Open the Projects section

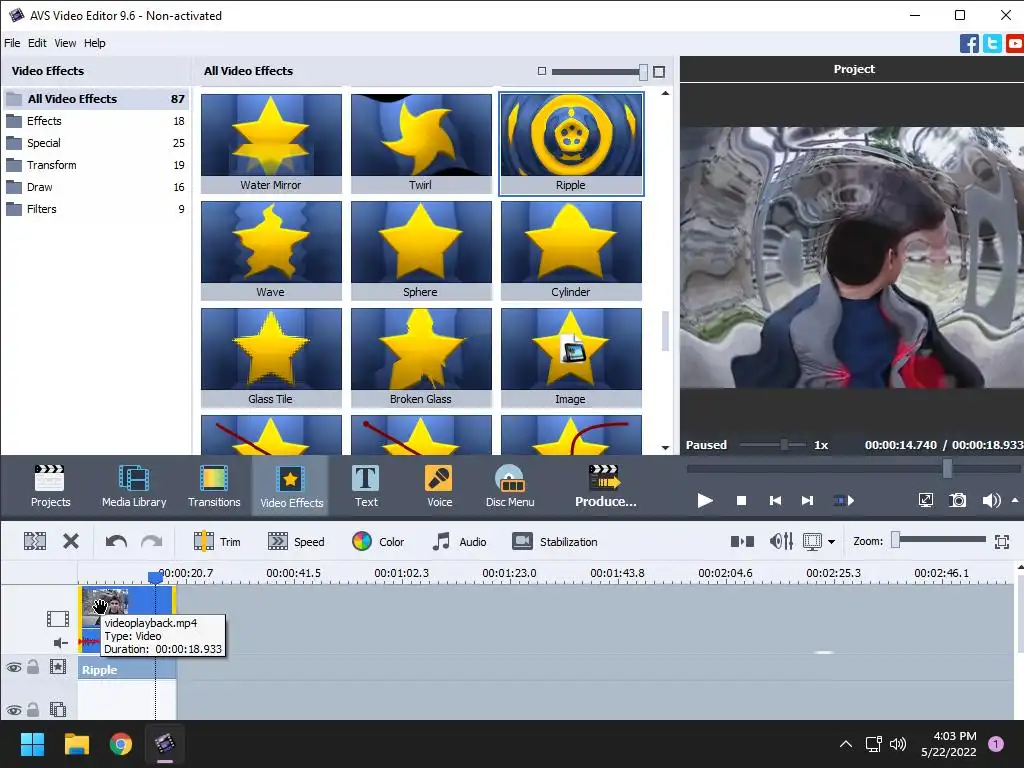(x=50, y=486)
